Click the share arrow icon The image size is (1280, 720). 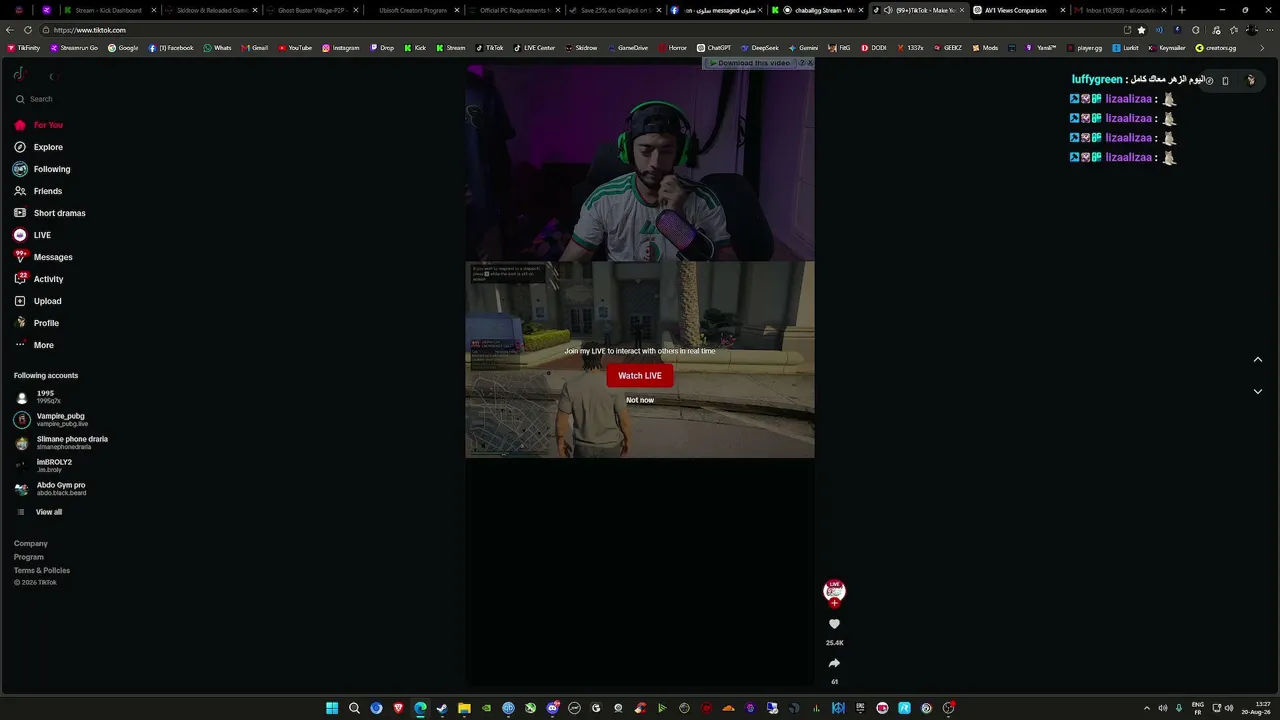pyautogui.click(x=834, y=663)
